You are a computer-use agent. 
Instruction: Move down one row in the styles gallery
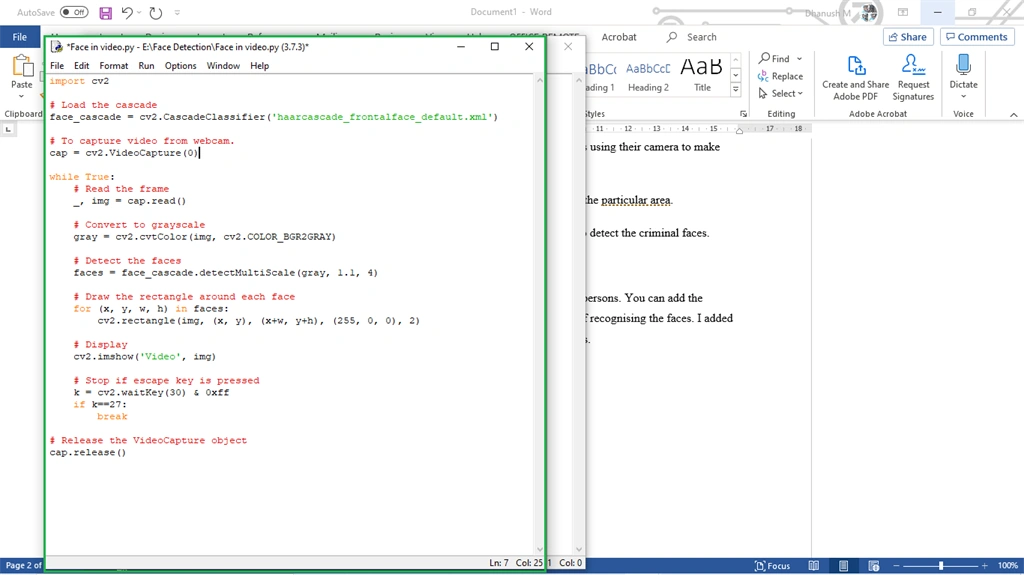pyautogui.click(x=736, y=74)
